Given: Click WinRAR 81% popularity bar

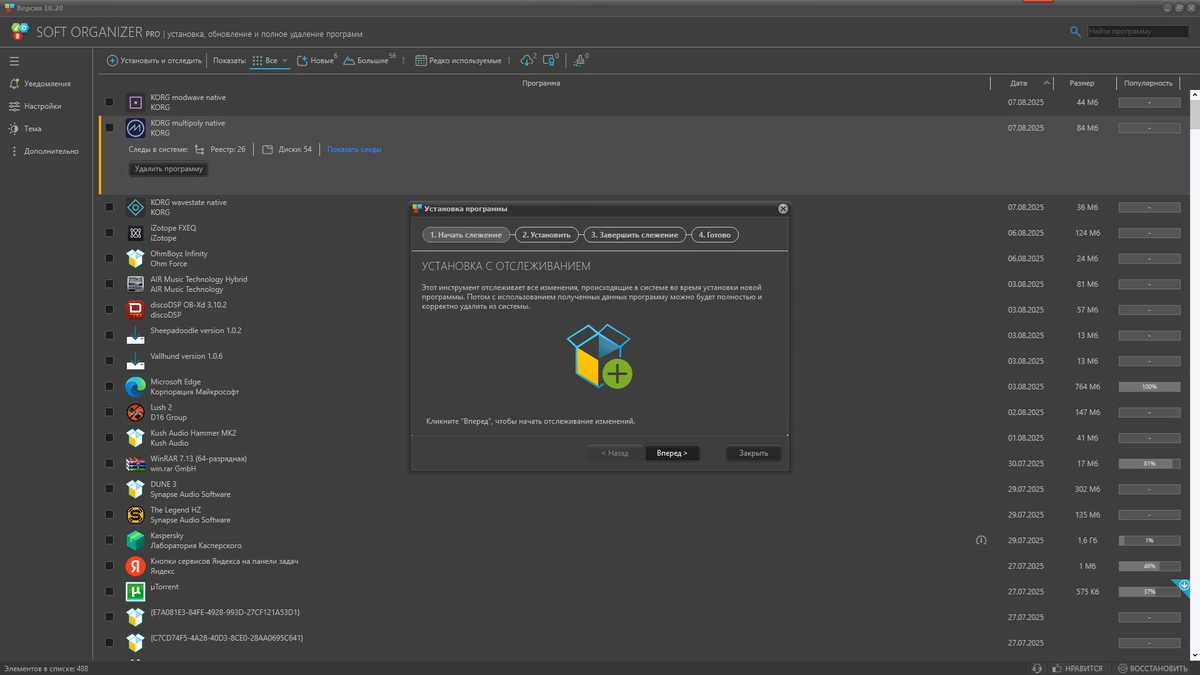Looking at the screenshot, I should coord(1149,463).
